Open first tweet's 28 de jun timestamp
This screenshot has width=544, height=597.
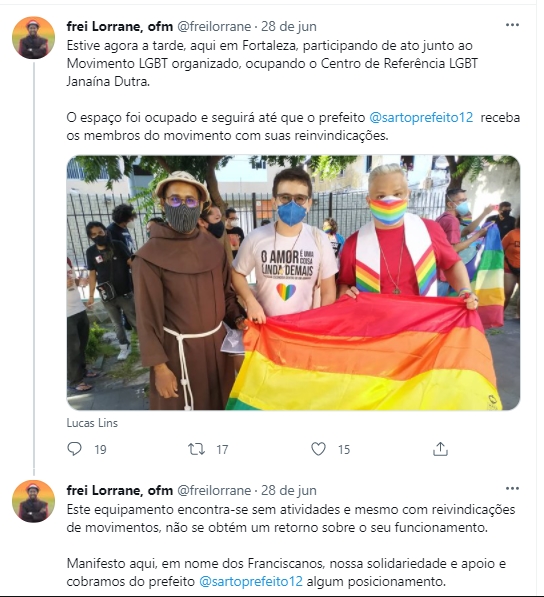point(289,26)
